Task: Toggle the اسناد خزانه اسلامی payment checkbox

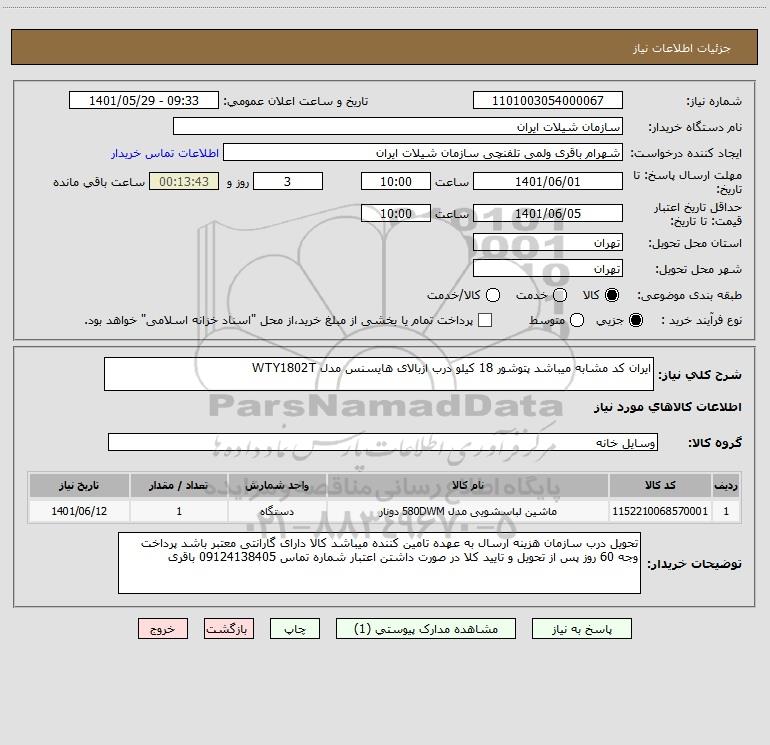Action: click(485, 320)
